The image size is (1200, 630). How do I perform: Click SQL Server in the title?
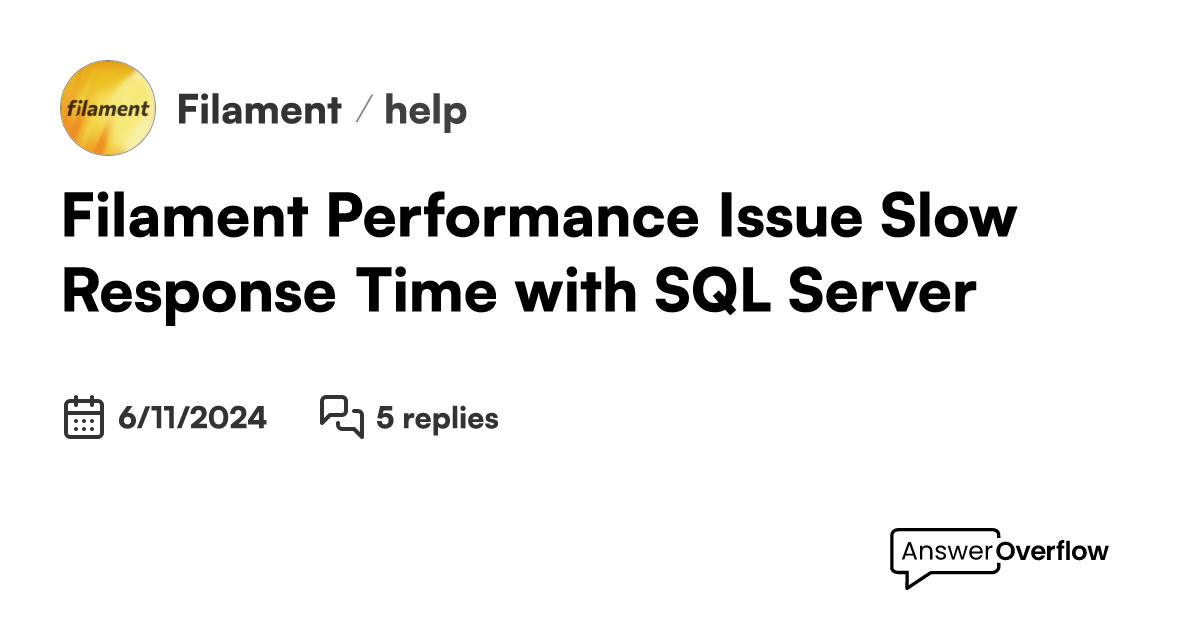pyautogui.click(x=815, y=292)
